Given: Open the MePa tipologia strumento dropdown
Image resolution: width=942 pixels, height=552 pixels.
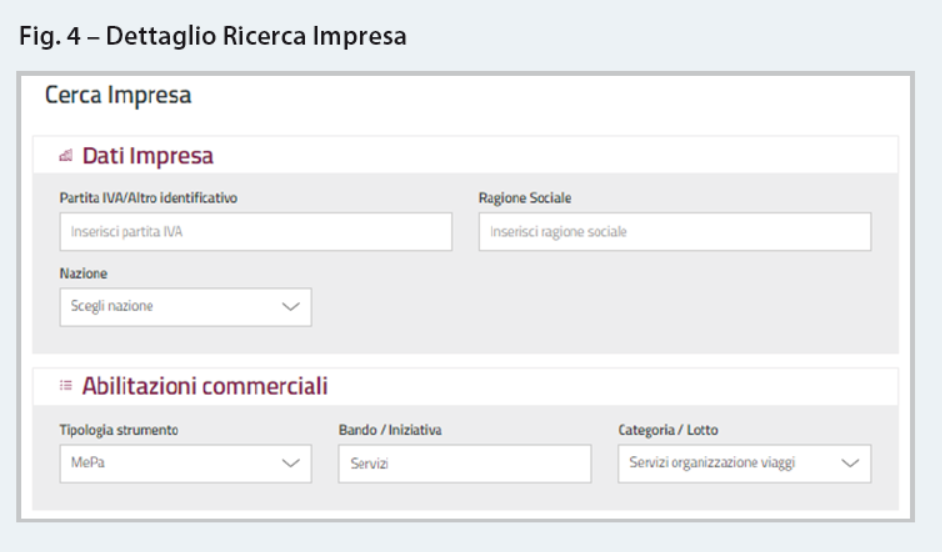Looking at the screenshot, I should (x=186, y=464).
